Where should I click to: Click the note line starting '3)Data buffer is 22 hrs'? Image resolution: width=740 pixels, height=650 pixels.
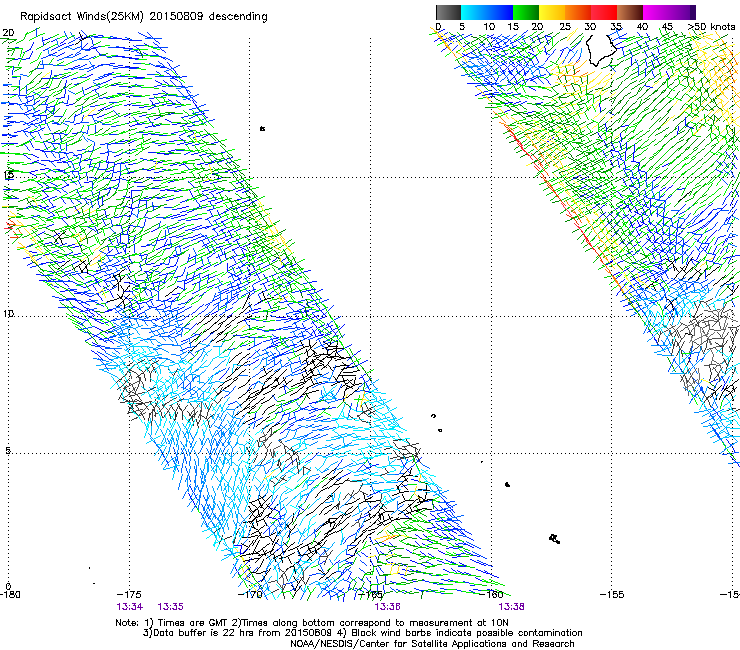pyautogui.click(x=362, y=633)
